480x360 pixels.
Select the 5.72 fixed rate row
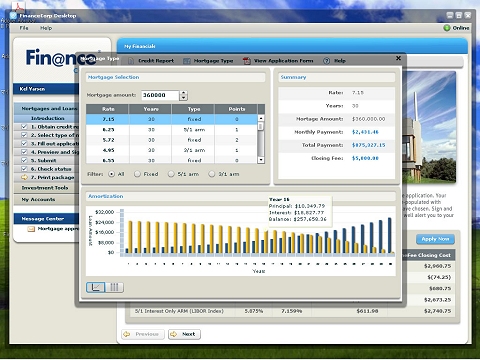tap(172, 140)
